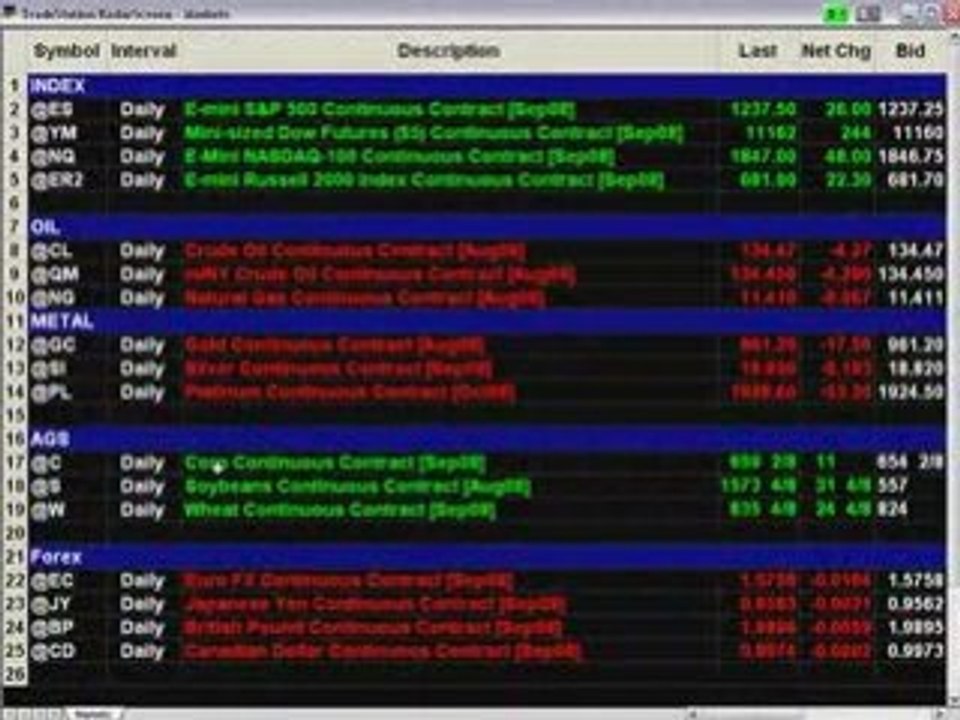960x720 pixels.
Task: Select the OIL group header row
Action: pos(487,227)
